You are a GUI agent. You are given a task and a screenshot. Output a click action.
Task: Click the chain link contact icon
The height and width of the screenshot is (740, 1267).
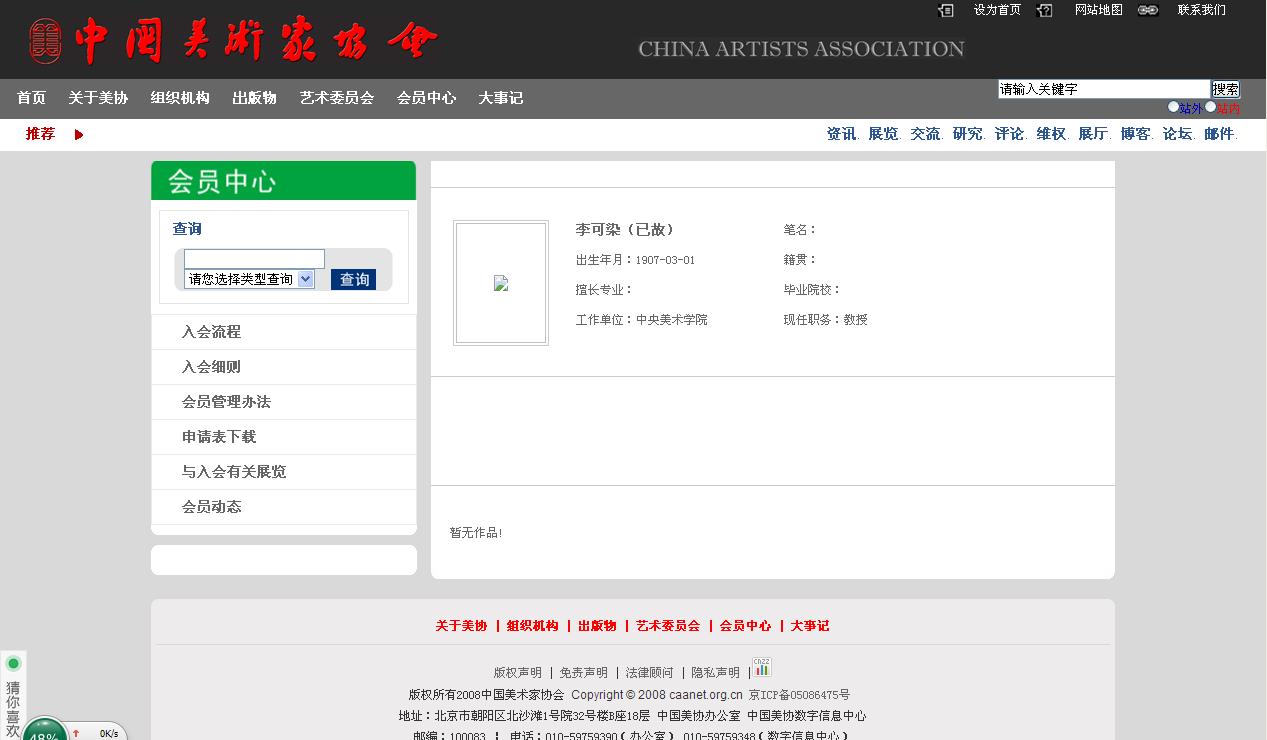[1148, 10]
